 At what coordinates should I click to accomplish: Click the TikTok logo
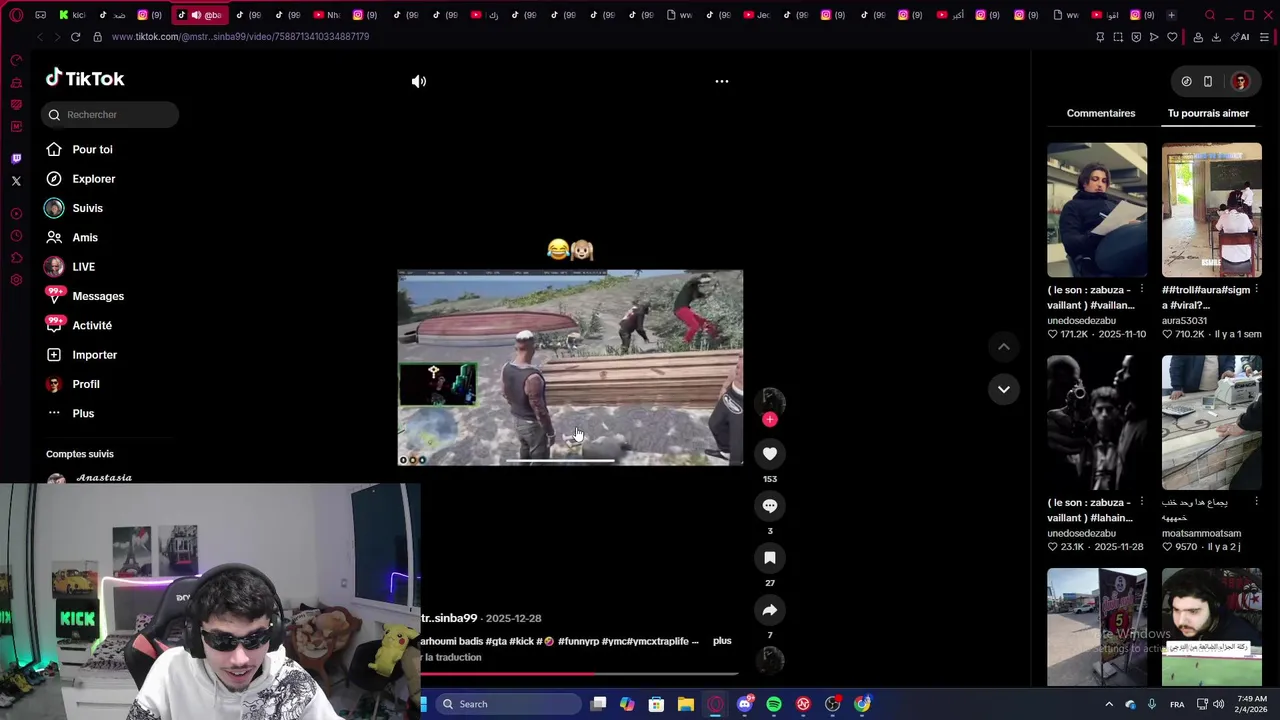point(85,78)
